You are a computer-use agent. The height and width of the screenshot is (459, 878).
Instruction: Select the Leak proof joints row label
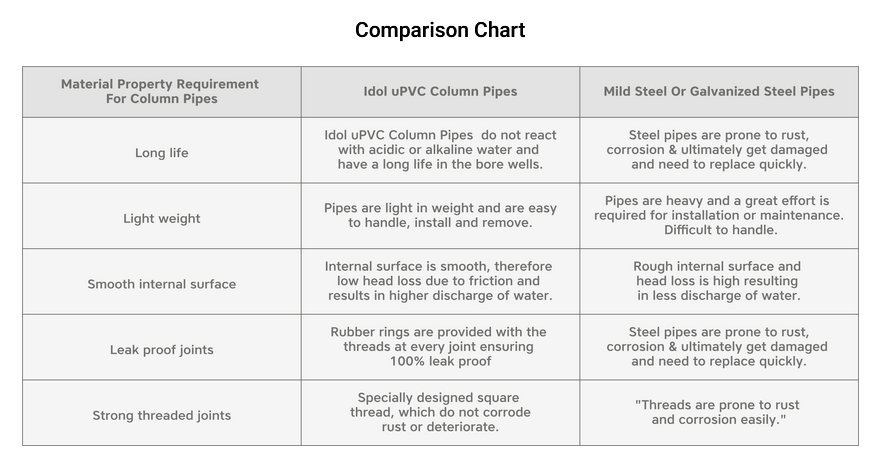coord(161,350)
